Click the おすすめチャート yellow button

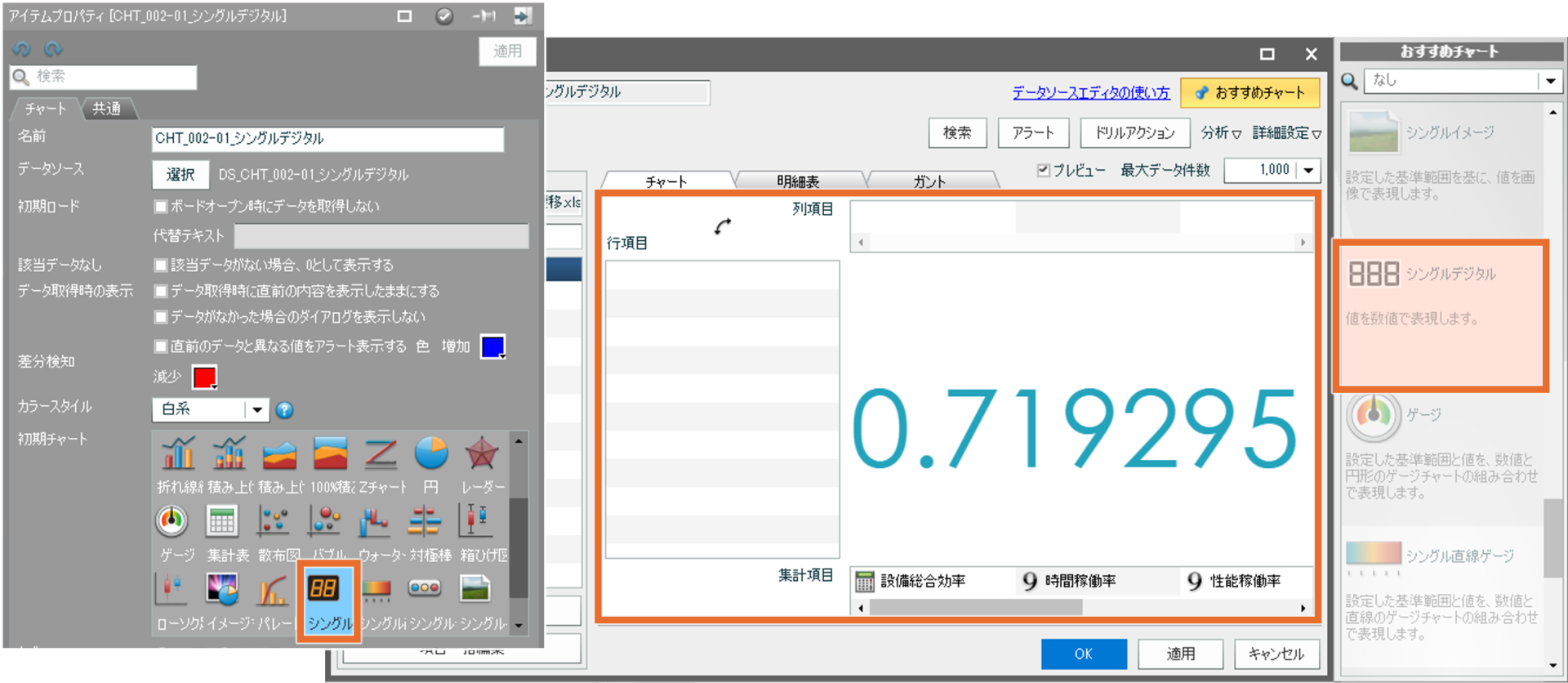(1250, 92)
